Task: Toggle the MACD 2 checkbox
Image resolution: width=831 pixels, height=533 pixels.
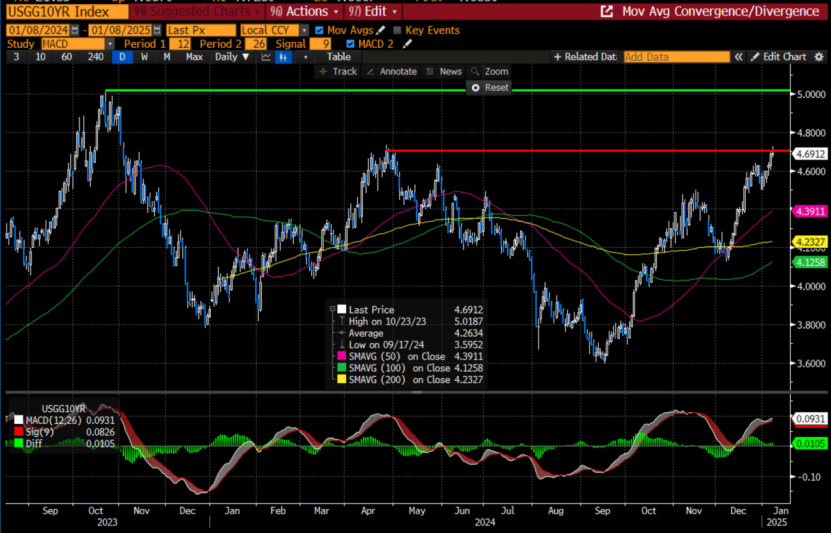Action: pos(348,44)
